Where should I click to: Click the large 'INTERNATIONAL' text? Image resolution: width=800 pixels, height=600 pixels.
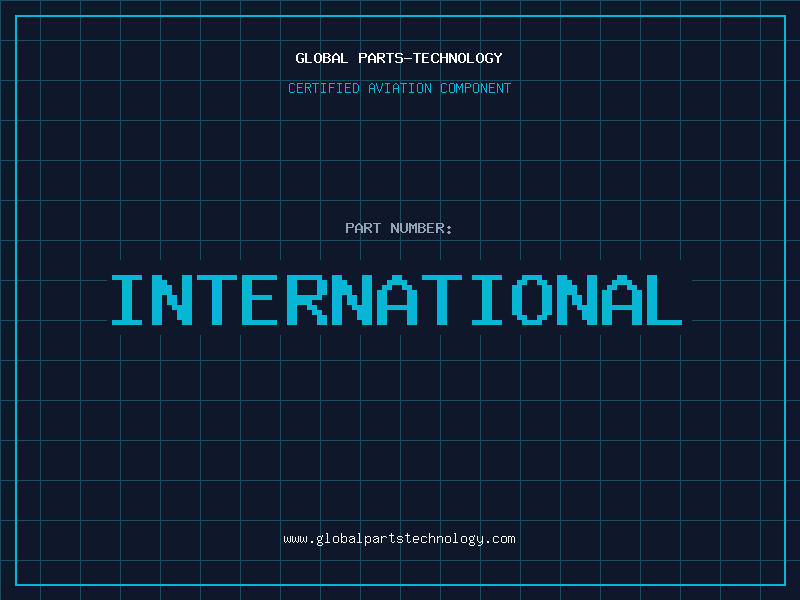pyautogui.click(x=397, y=299)
